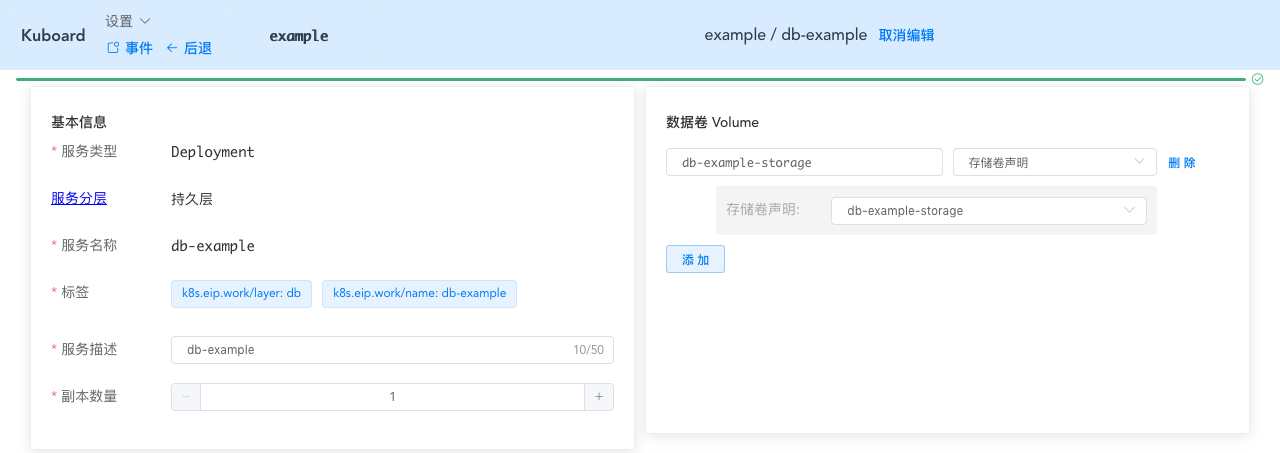Click the green success check icon

(1258, 79)
